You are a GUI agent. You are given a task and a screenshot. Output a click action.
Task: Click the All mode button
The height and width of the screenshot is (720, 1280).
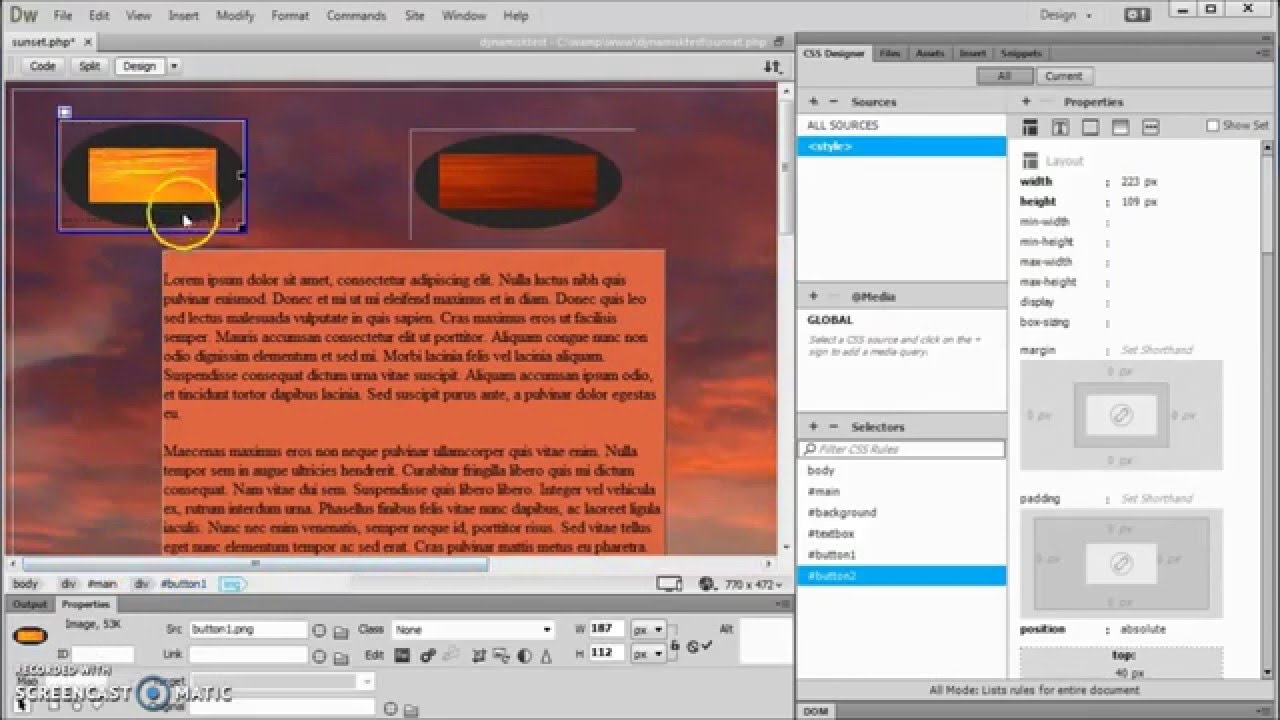(1004, 76)
